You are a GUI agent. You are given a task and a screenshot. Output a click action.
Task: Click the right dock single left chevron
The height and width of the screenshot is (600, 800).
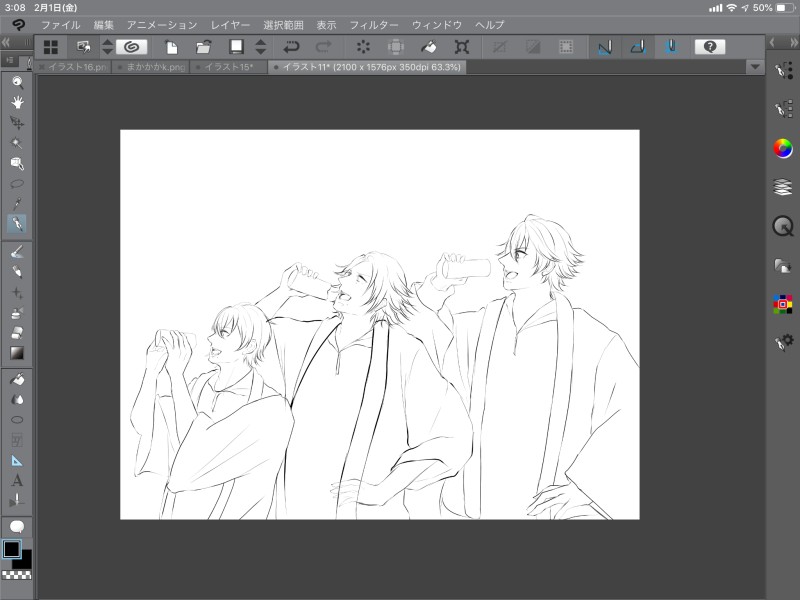[x=772, y=43]
